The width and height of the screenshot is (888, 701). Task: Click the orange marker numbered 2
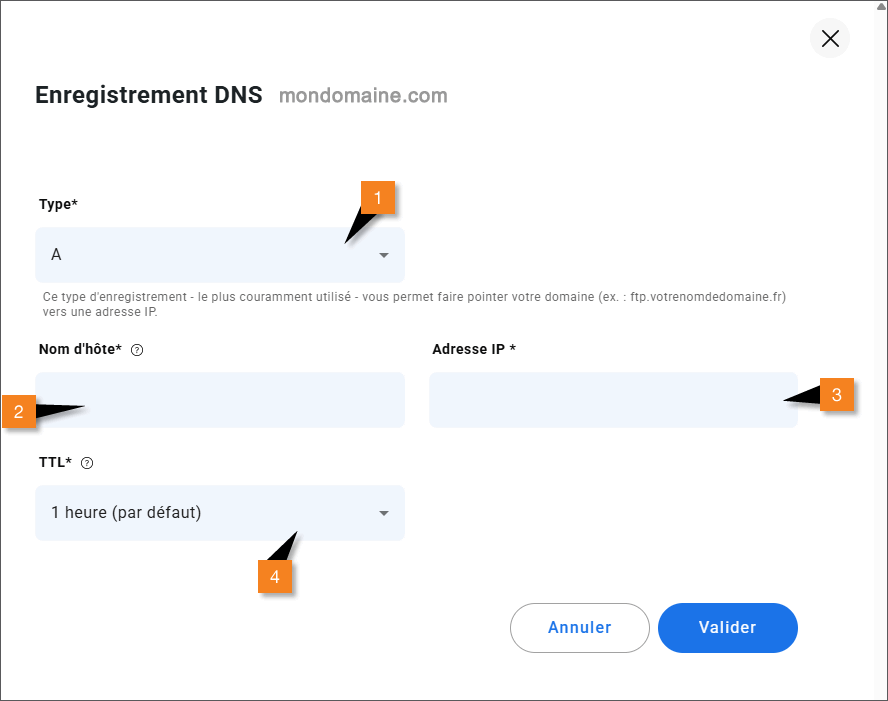19,412
